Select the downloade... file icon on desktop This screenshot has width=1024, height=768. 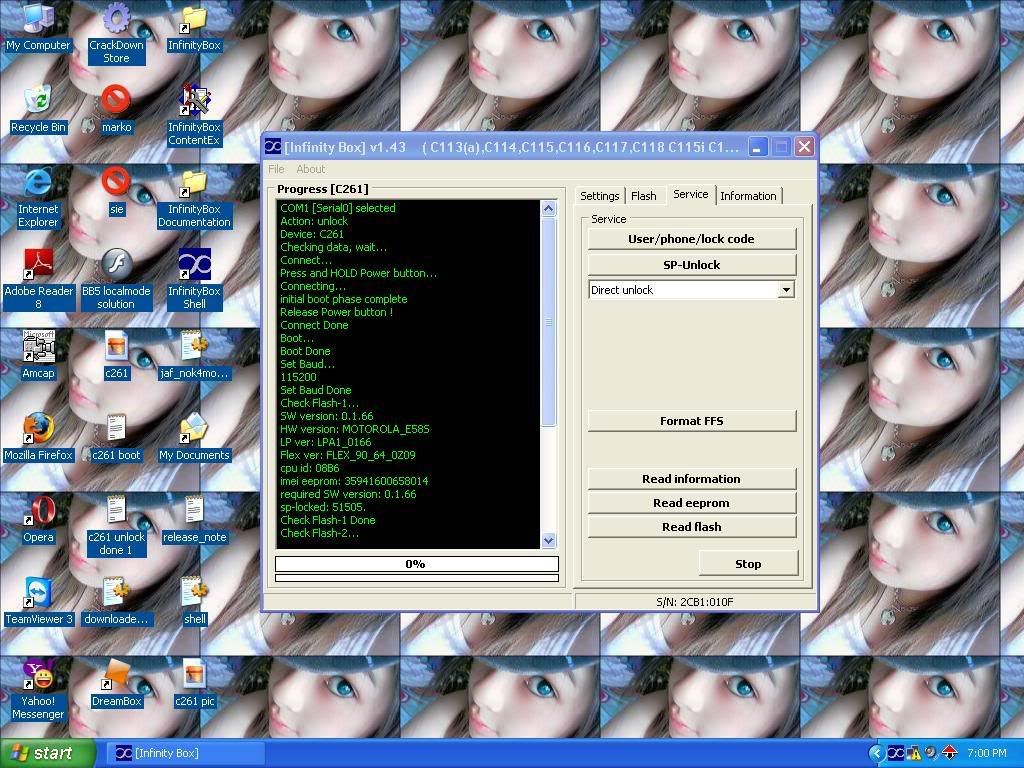tap(116, 601)
